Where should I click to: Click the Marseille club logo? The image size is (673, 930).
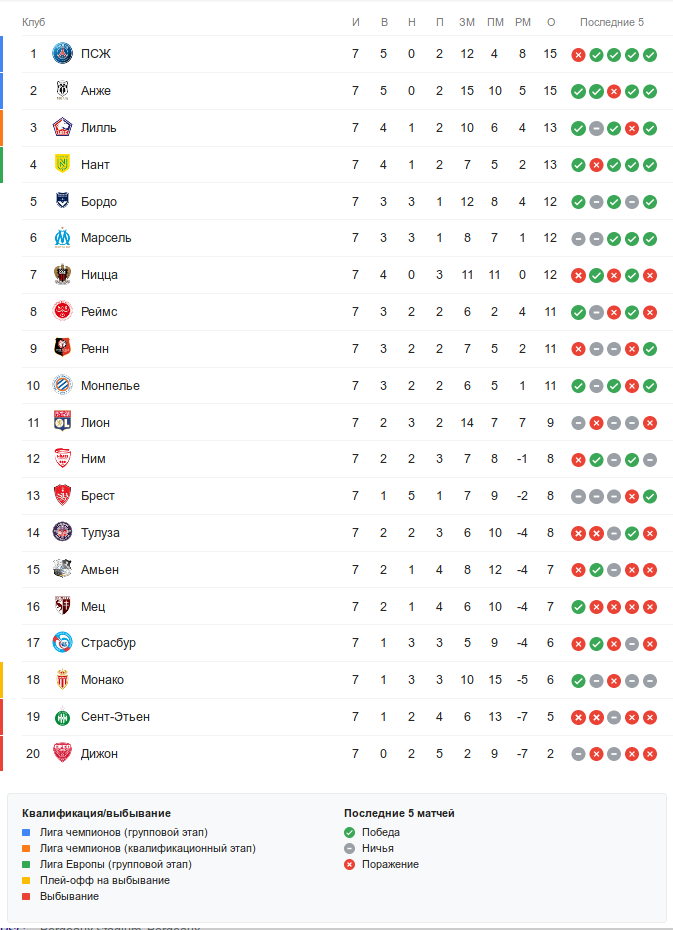click(x=63, y=238)
